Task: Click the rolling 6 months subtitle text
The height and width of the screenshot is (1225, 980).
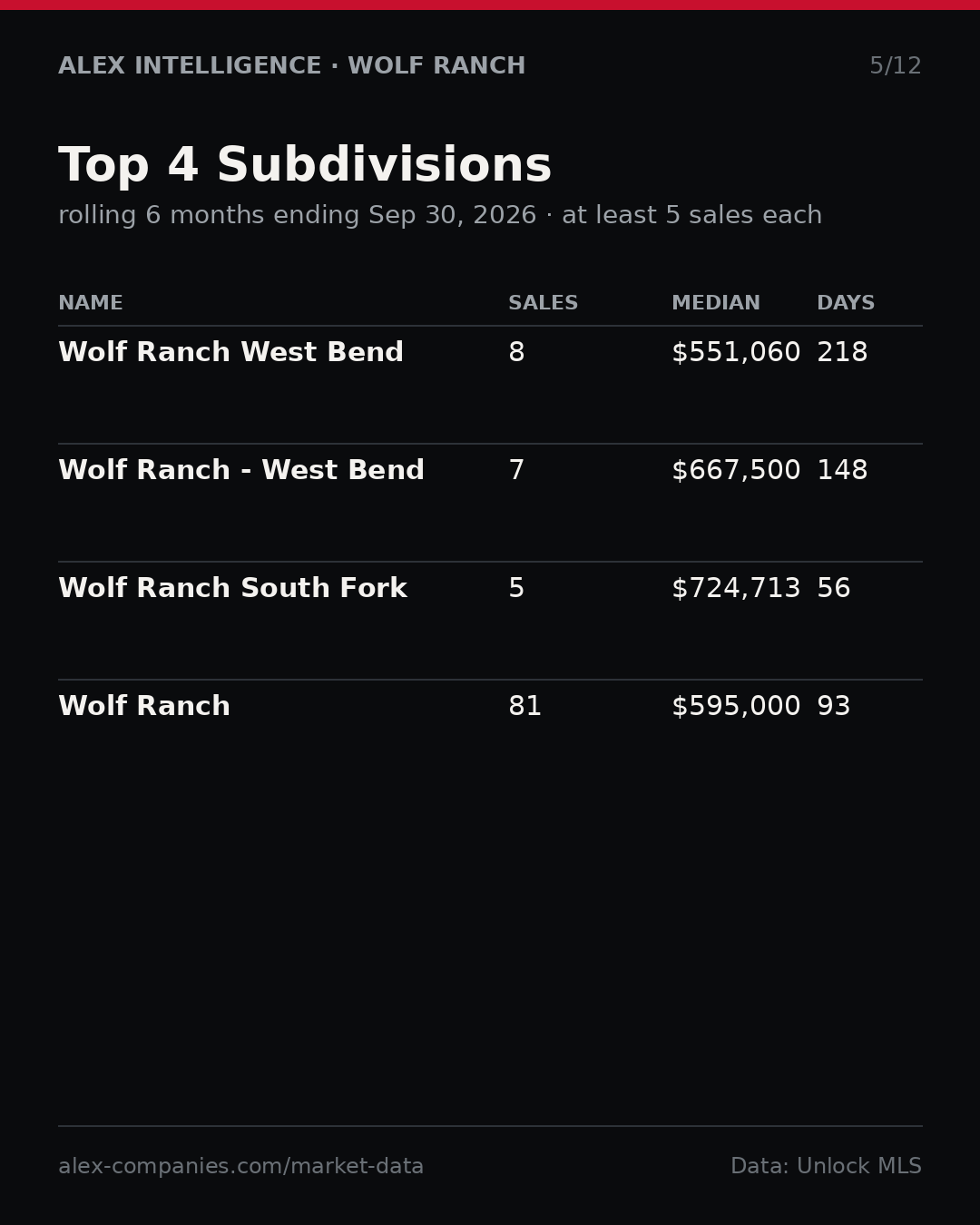Action: click(440, 216)
